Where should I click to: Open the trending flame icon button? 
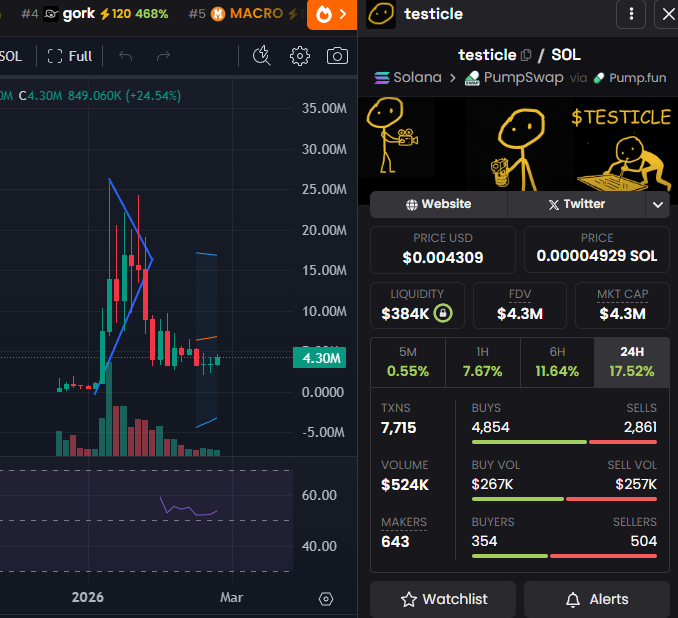332,14
